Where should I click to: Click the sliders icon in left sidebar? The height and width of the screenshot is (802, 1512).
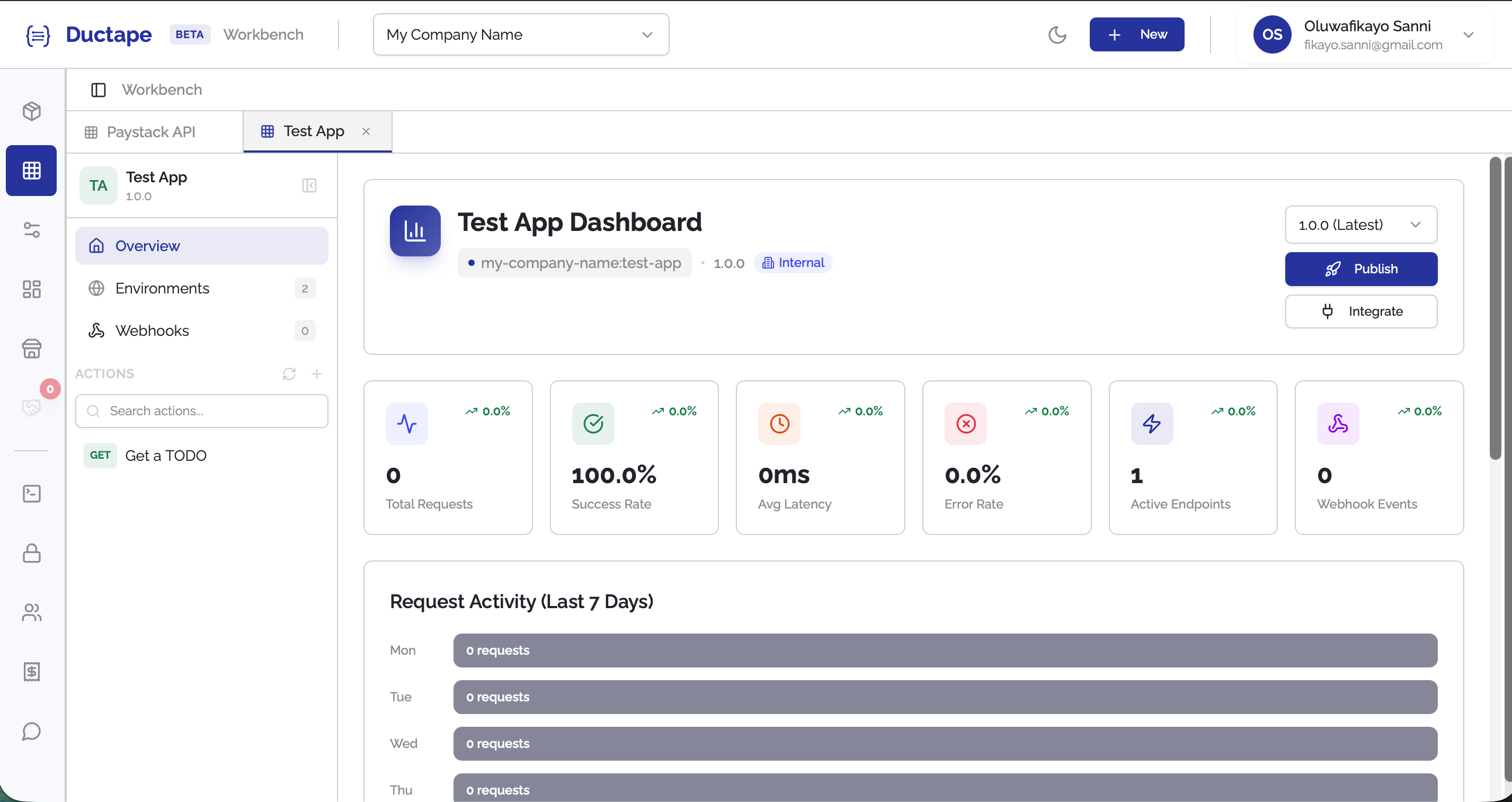[x=32, y=230]
